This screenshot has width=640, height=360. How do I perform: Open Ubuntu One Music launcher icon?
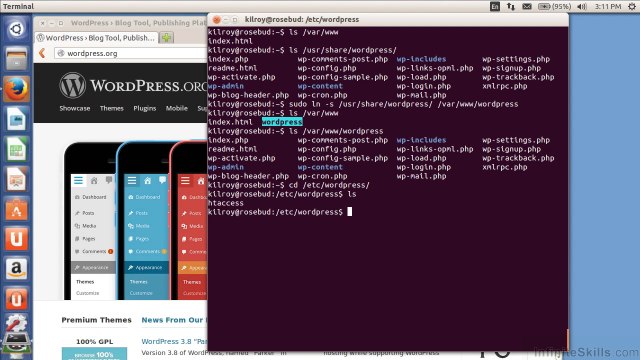pos(16,299)
